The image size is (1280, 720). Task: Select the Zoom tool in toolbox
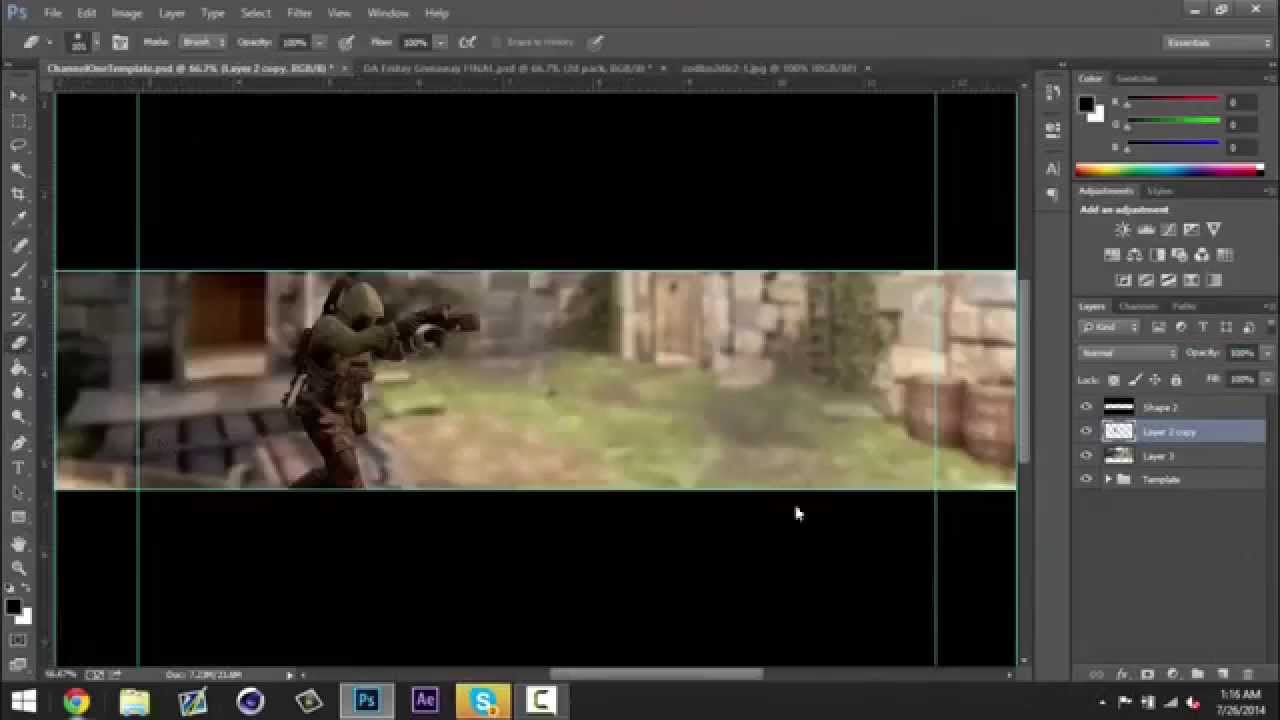18,568
